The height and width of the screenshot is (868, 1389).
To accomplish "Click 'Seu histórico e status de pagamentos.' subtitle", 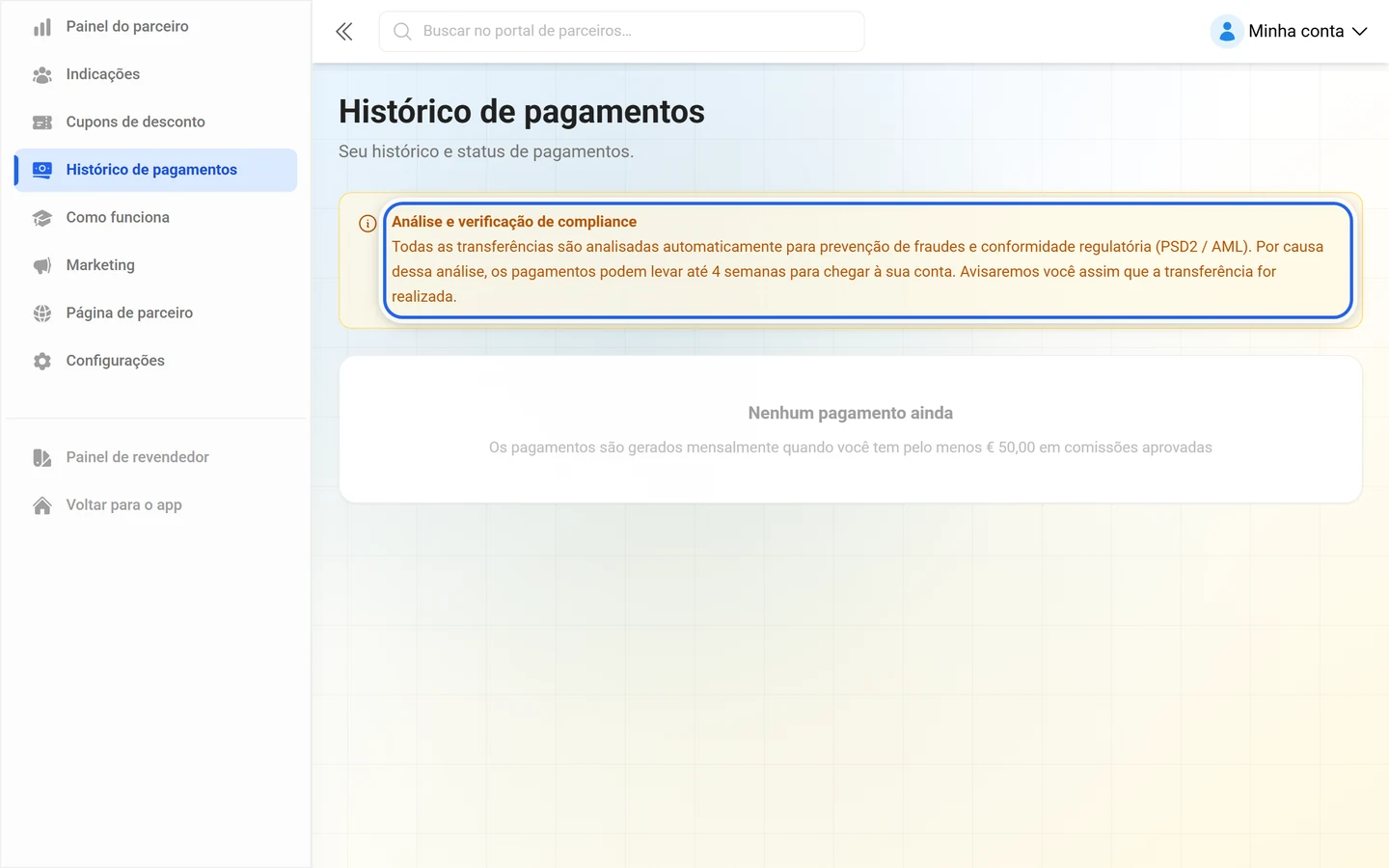I will [x=486, y=151].
